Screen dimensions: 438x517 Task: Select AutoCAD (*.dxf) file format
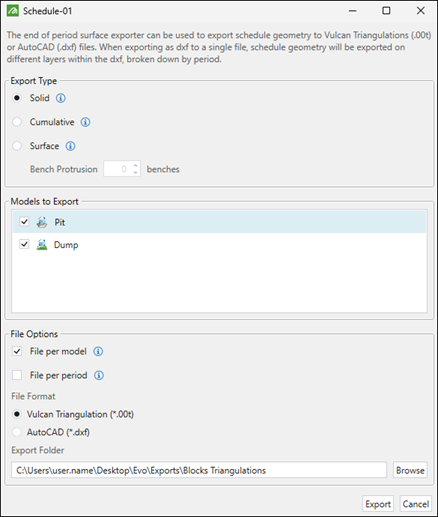coord(17,432)
